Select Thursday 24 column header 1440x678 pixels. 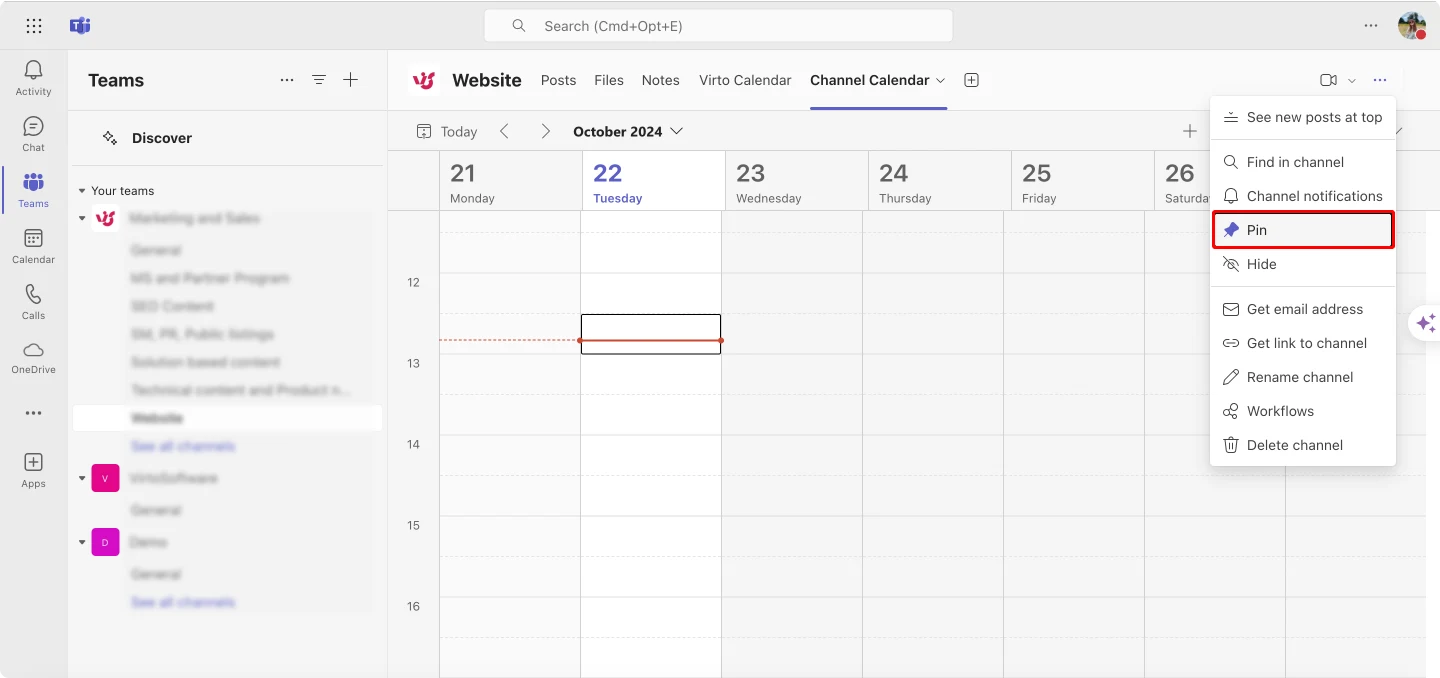point(939,181)
